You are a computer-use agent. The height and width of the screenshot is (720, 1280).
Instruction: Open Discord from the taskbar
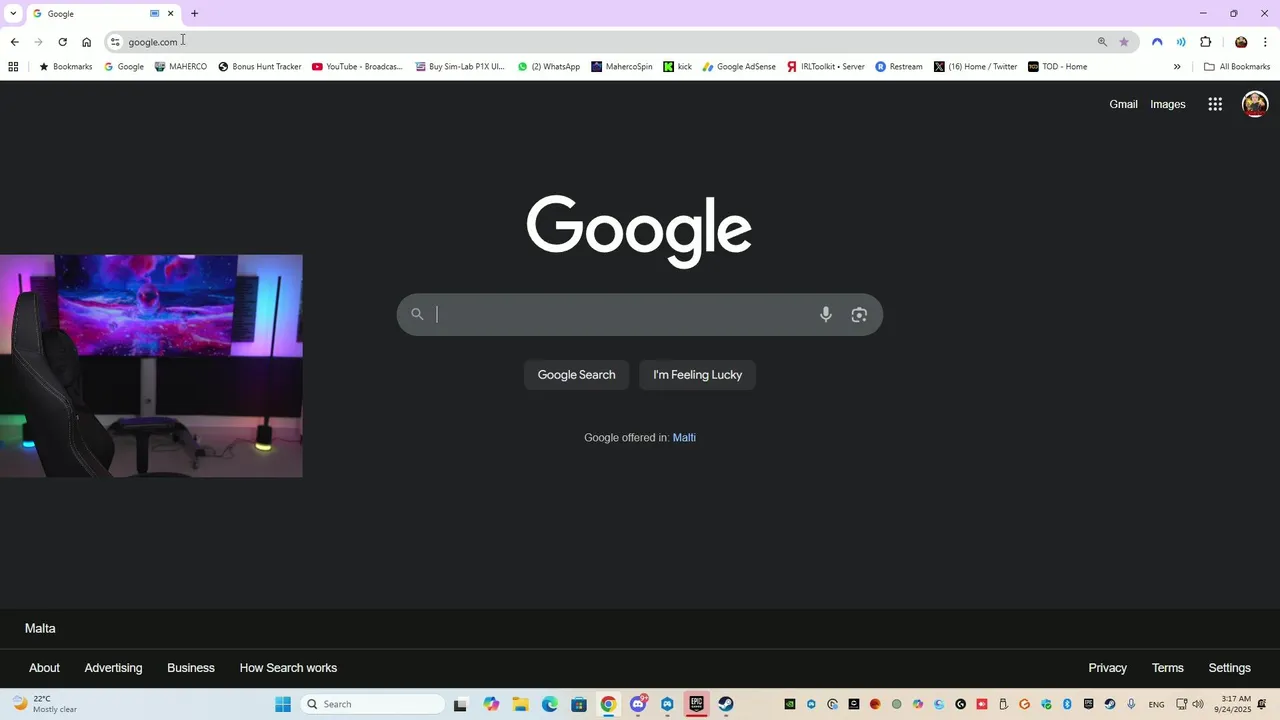(x=638, y=704)
